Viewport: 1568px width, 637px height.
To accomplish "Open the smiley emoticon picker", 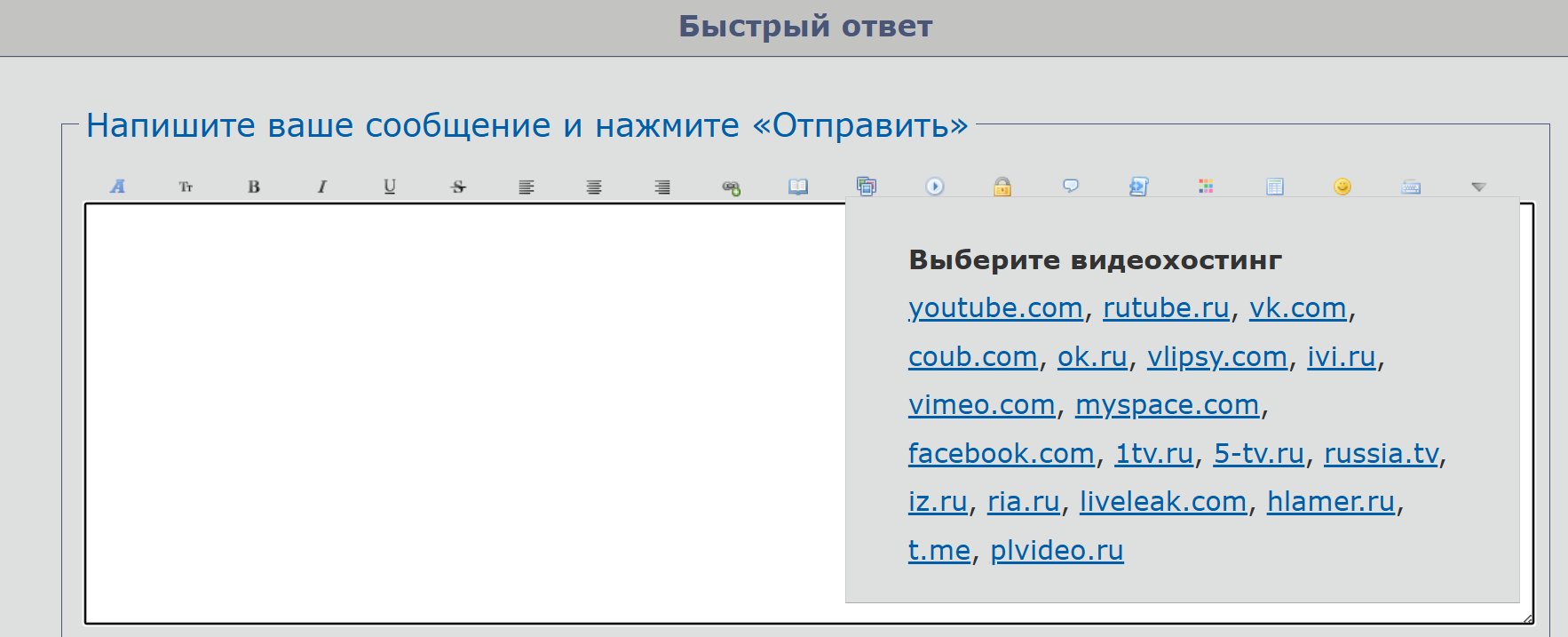I will click(1342, 187).
